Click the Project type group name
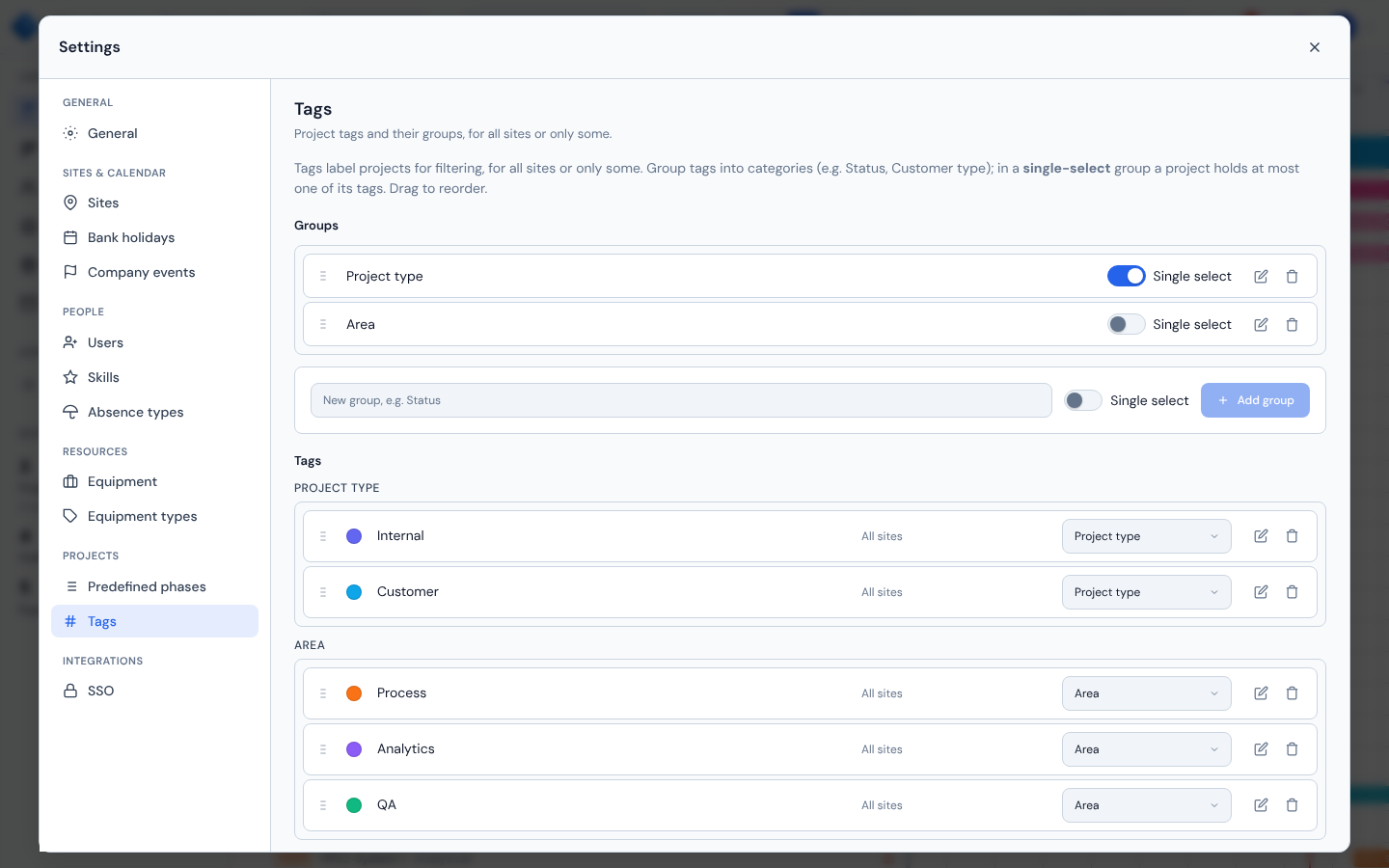Screen dimensions: 1389x868 coord(385,276)
